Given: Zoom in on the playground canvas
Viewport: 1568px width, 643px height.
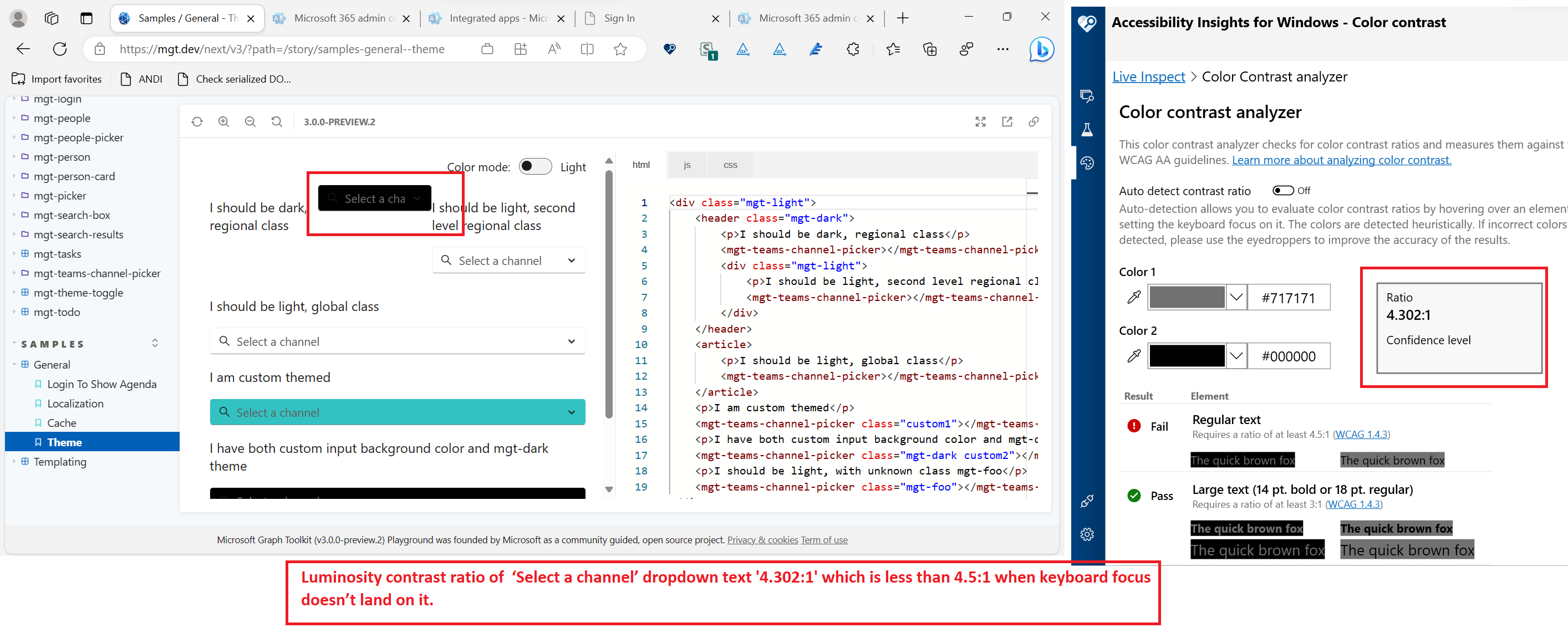Looking at the screenshot, I should (224, 121).
